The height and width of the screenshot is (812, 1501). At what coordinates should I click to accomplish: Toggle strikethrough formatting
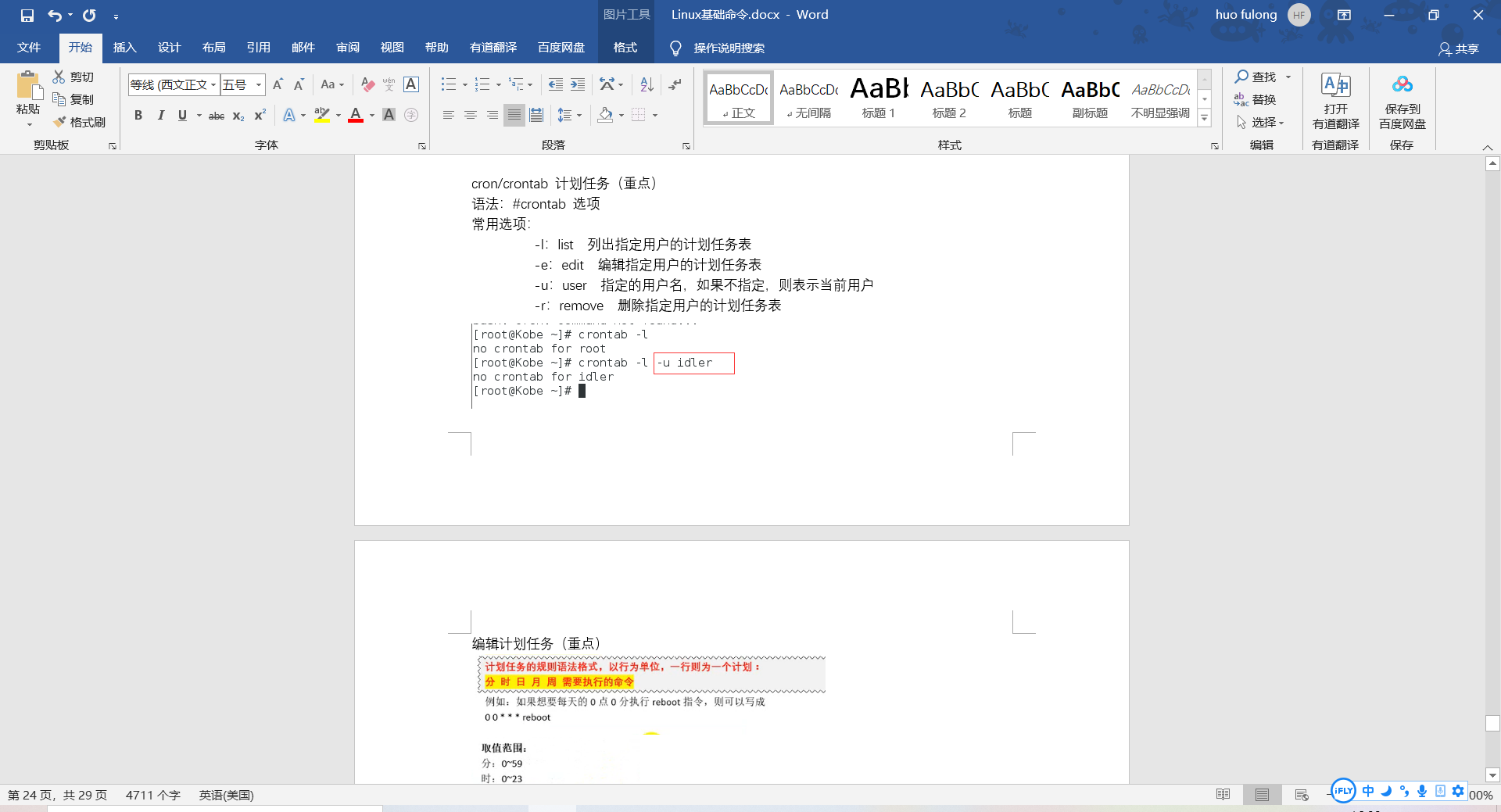216,115
